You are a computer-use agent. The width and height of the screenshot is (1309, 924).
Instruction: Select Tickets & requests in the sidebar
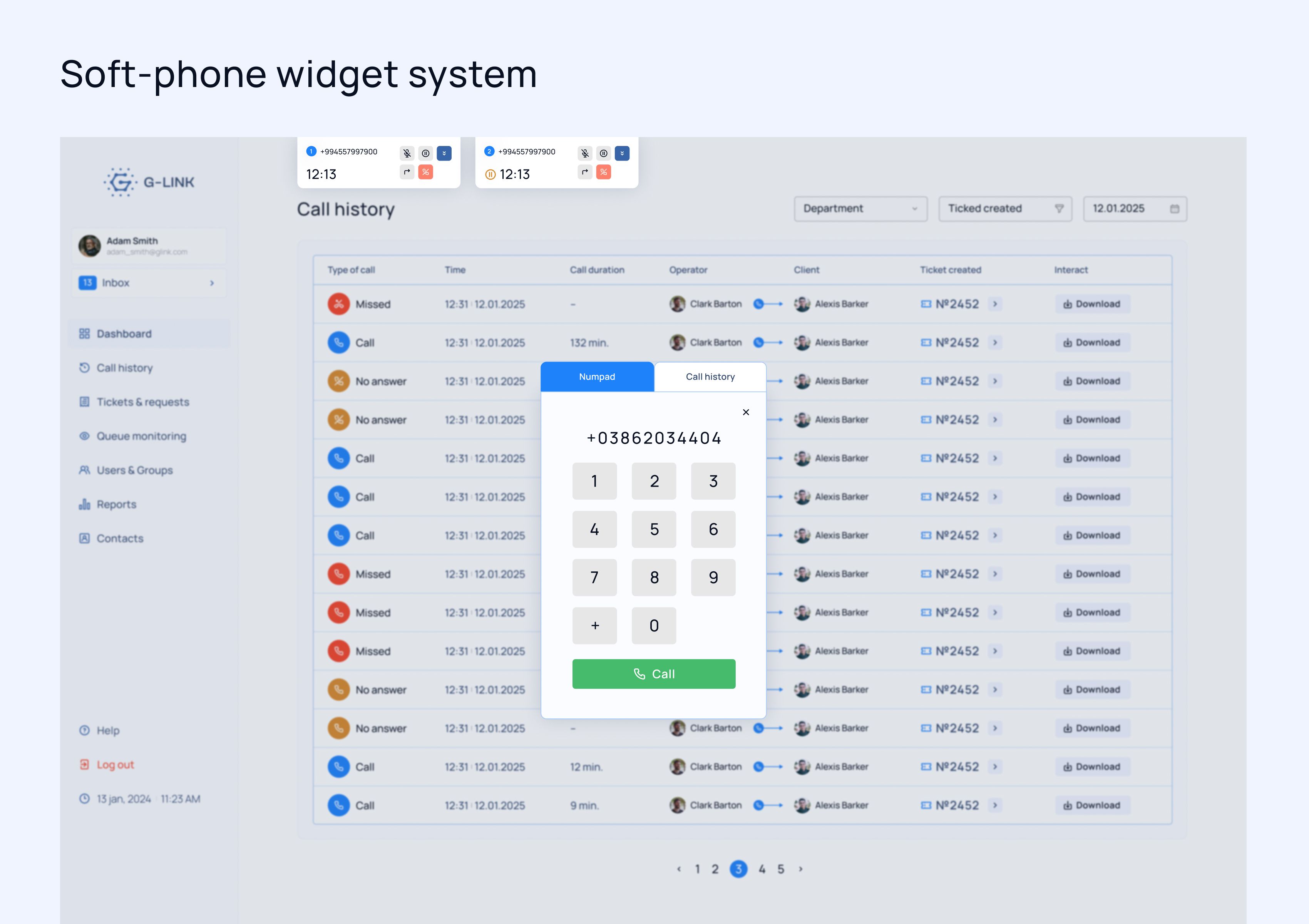(x=142, y=402)
